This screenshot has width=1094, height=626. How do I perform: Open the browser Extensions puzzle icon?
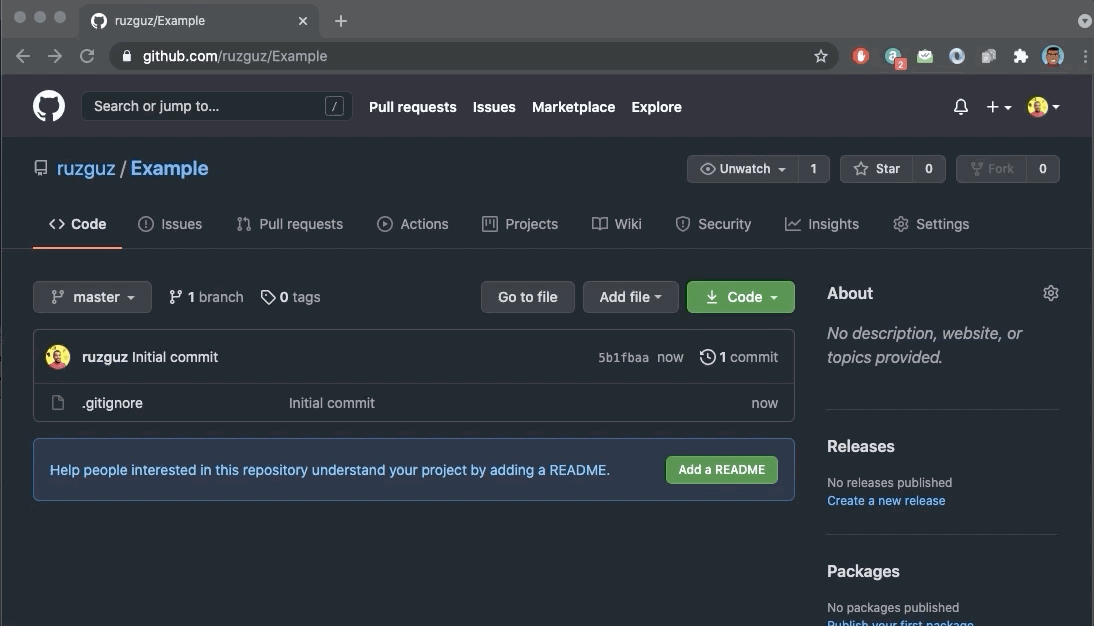[1021, 56]
